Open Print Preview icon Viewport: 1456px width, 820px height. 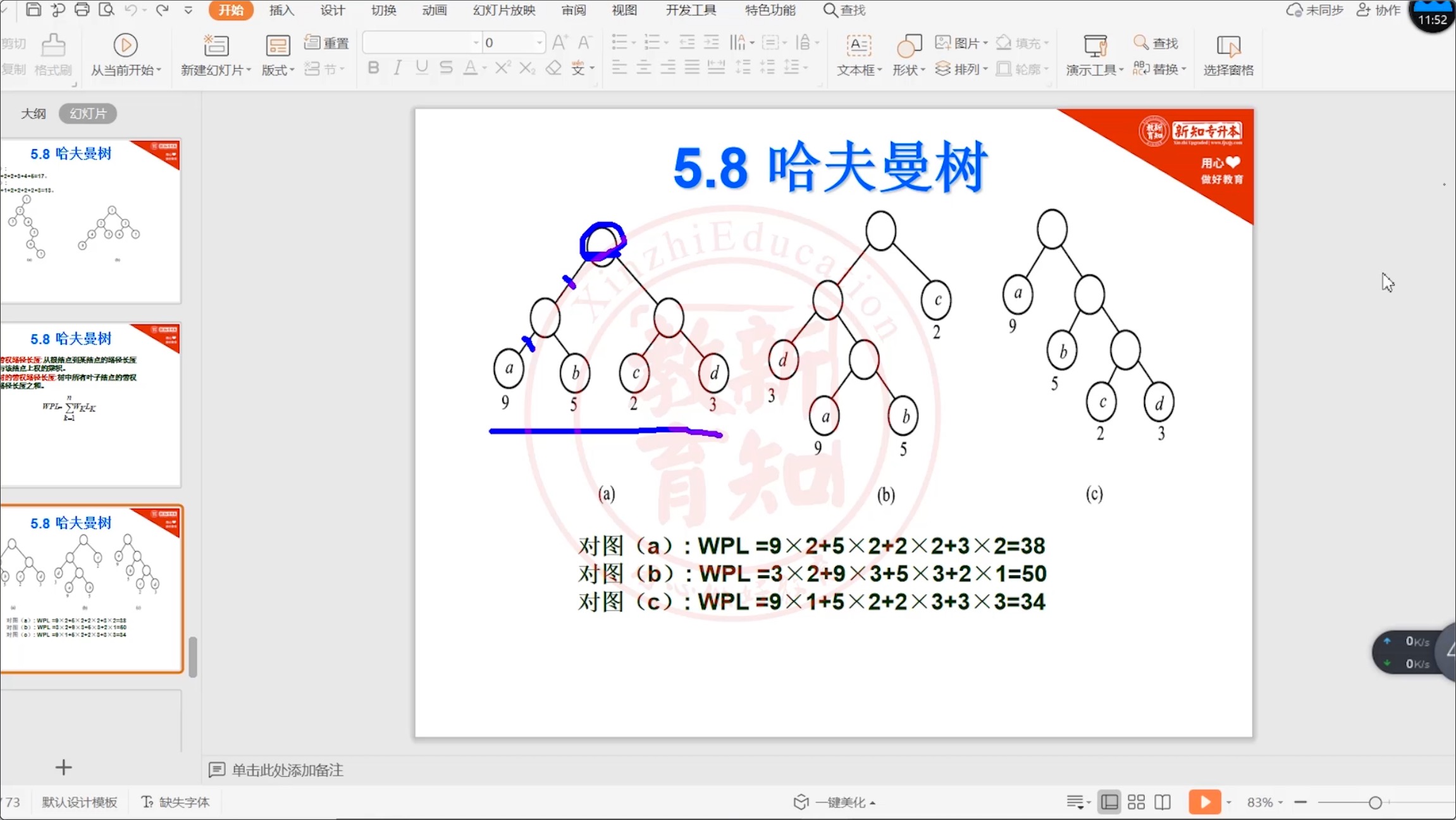pyautogui.click(x=106, y=9)
